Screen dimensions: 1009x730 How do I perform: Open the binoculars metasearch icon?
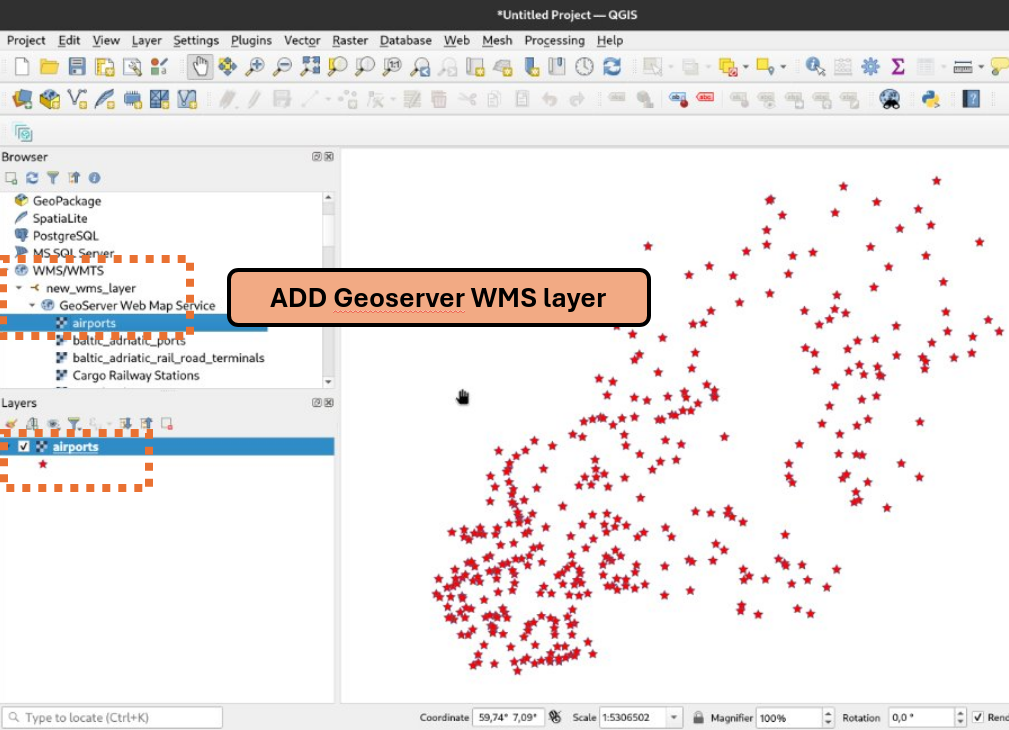(x=889, y=99)
